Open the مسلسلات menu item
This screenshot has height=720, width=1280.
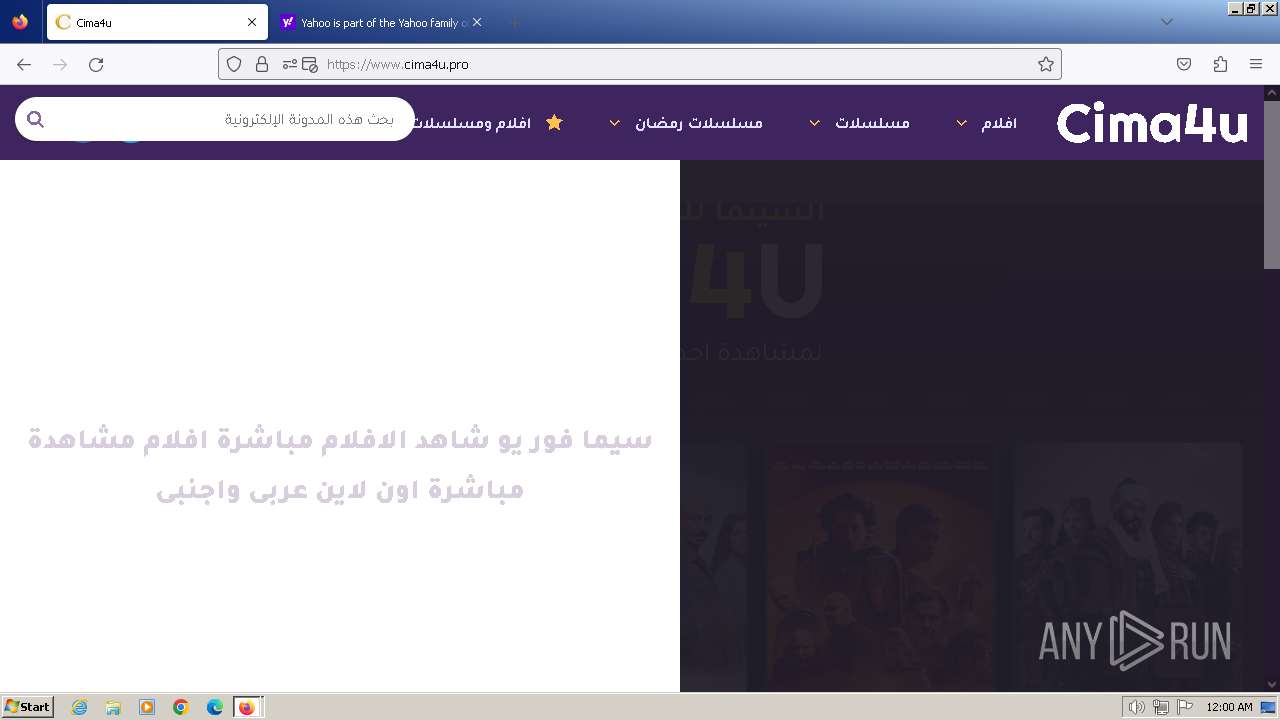pyautogui.click(x=873, y=123)
